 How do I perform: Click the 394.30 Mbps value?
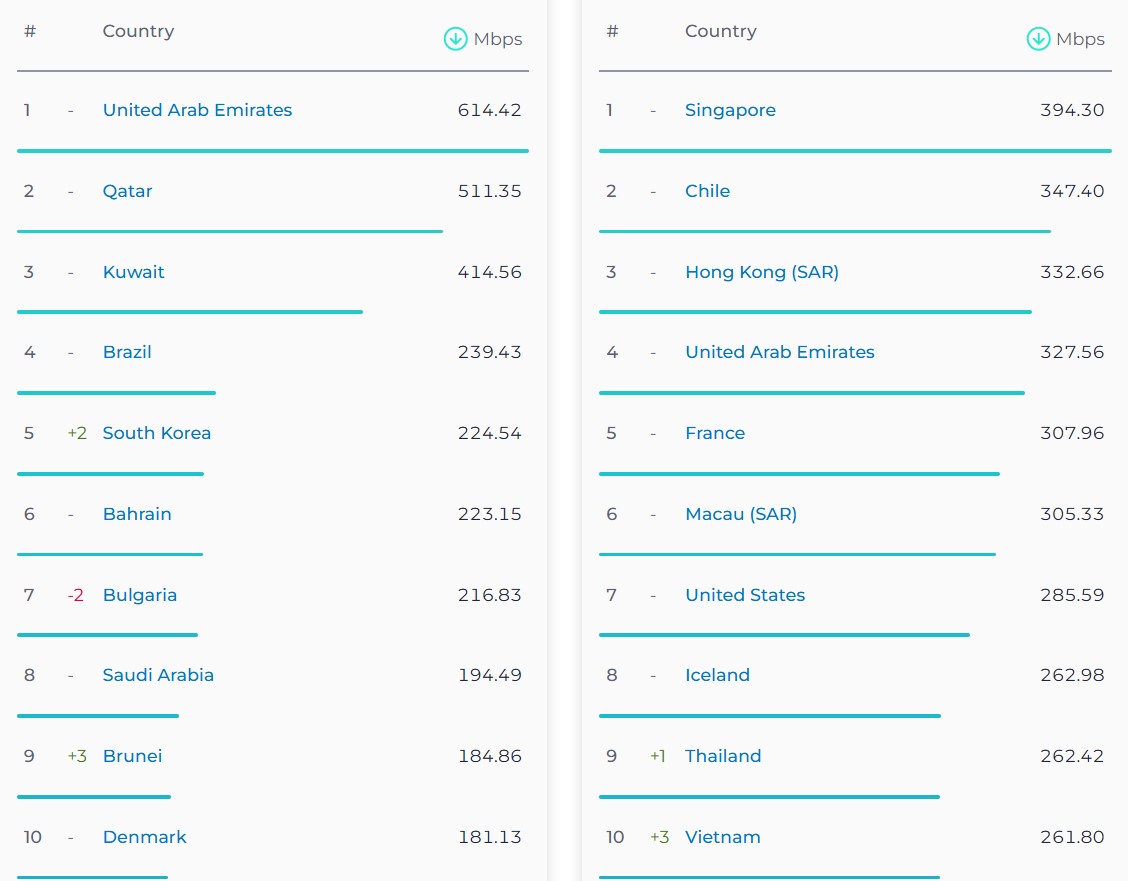[1072, 110]
